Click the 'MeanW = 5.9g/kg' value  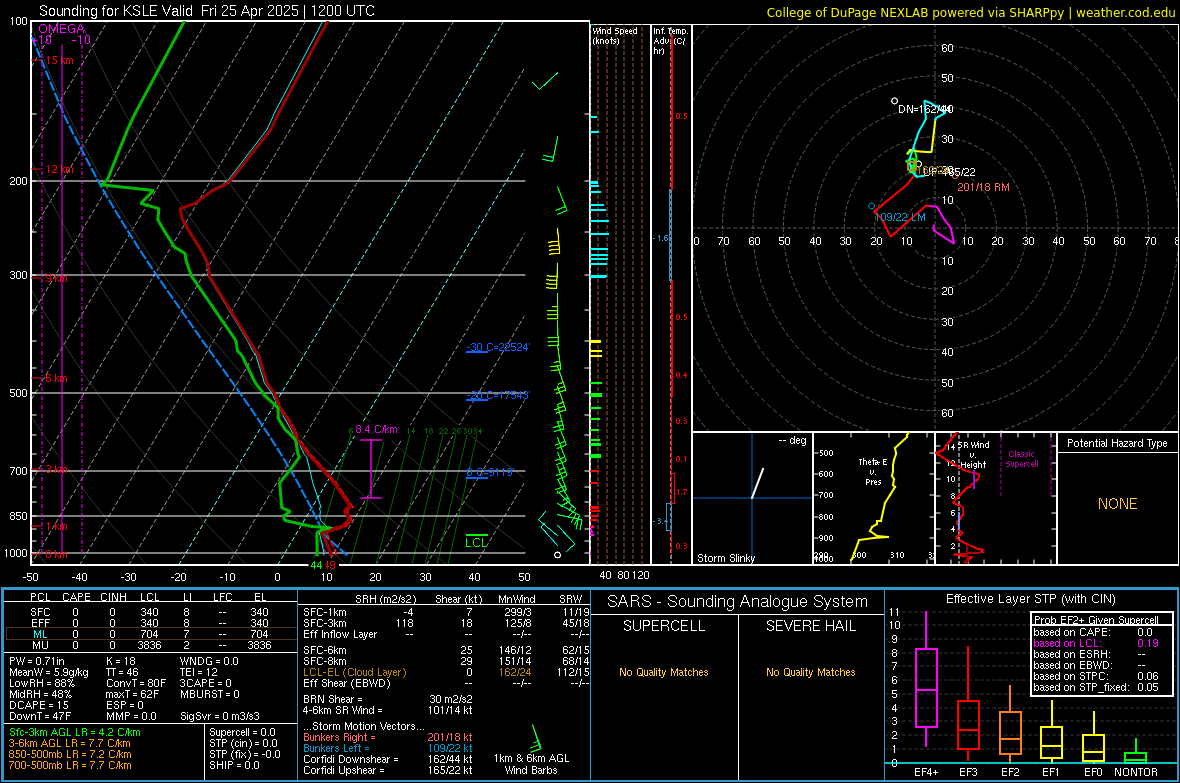pos(48,672)
